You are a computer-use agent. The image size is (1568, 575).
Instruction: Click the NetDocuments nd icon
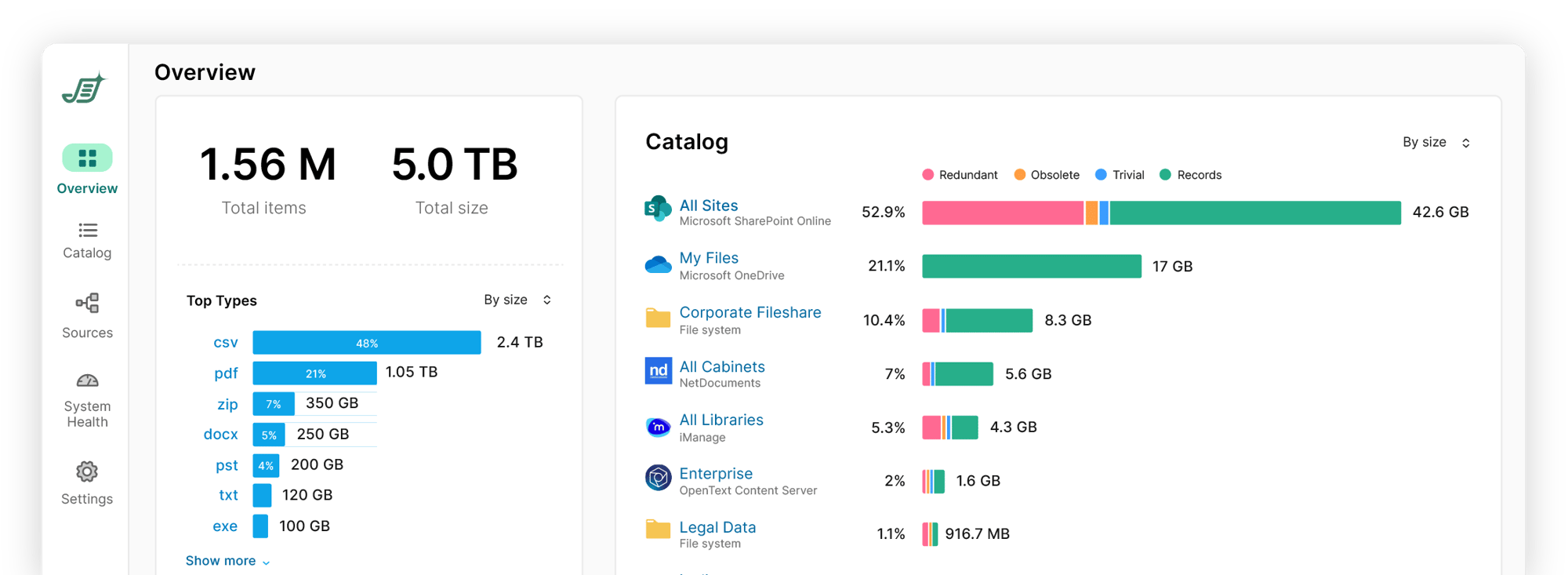click(659, 370)
